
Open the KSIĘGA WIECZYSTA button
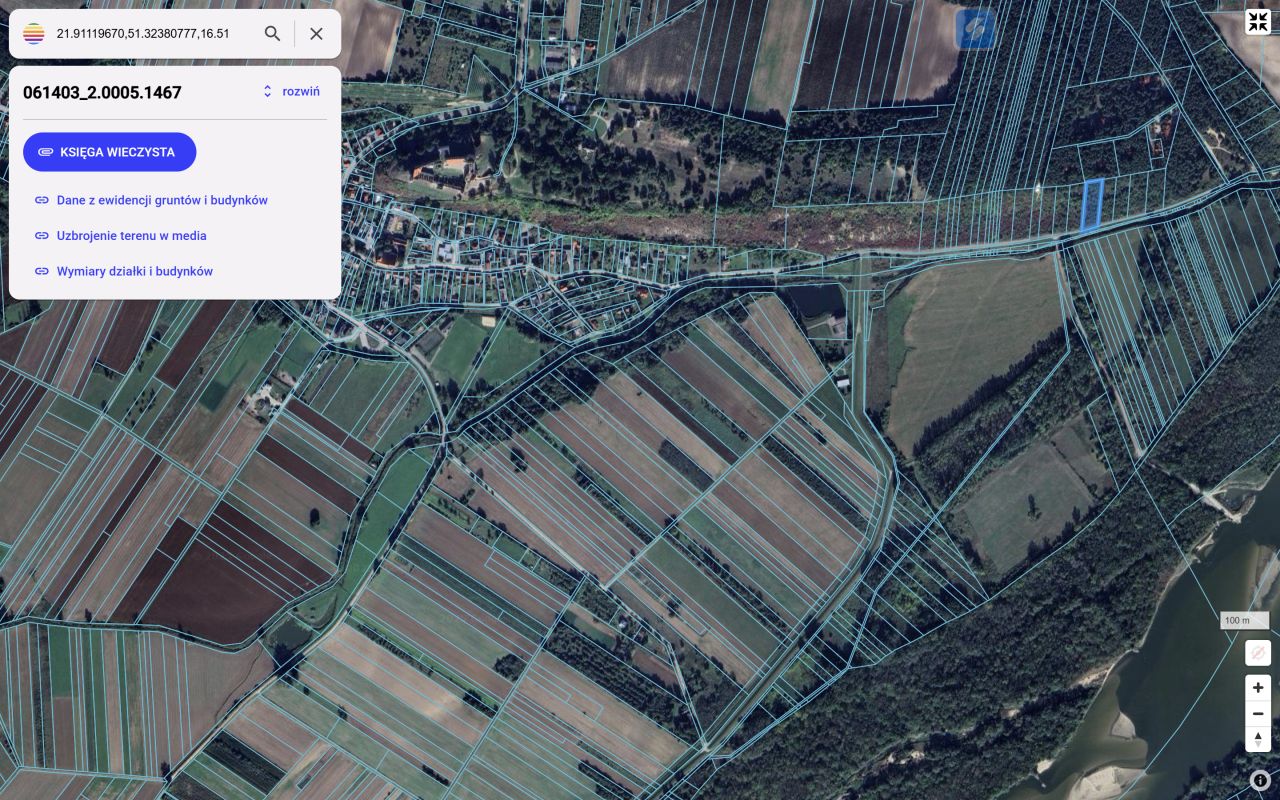pyautogui.click(x=110, y=152)
